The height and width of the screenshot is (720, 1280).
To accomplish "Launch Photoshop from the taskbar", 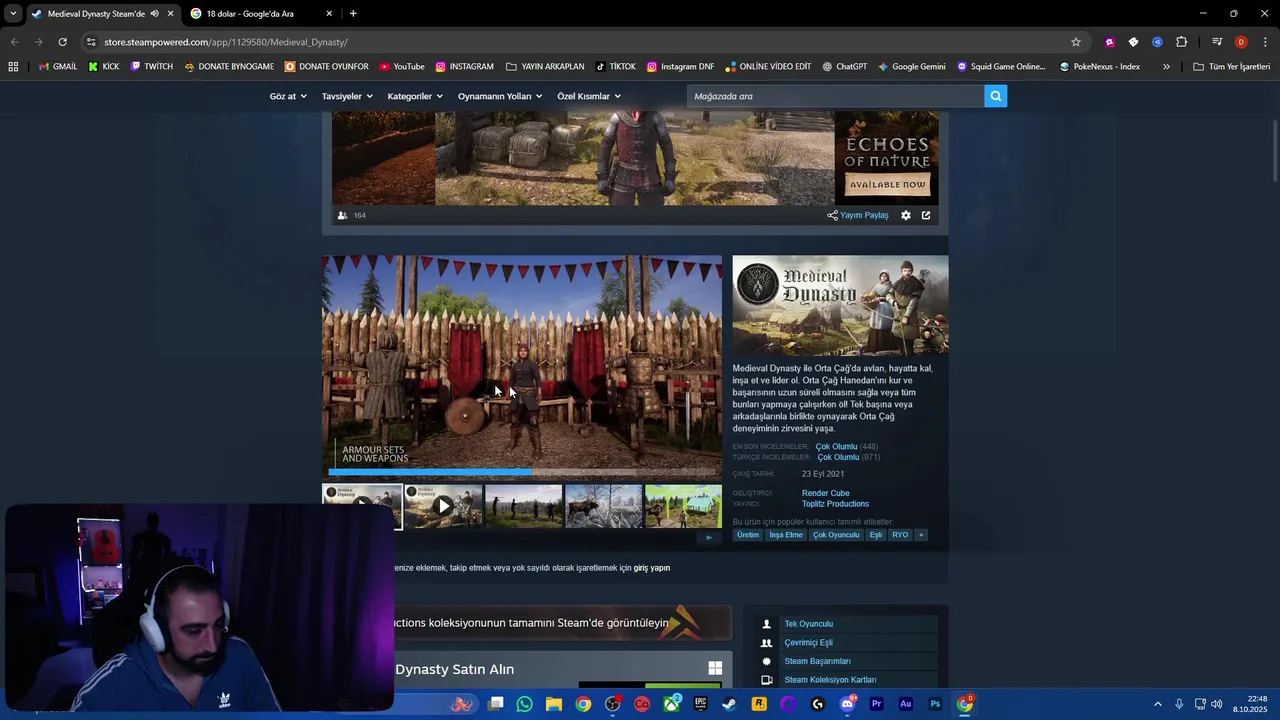I will [x=935, y=704].
